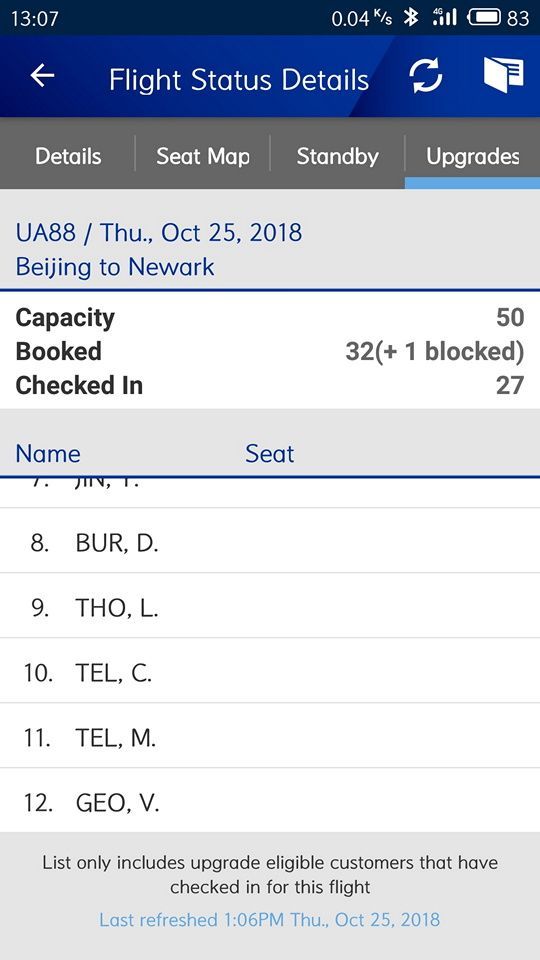Select the Name column header
This screenshot has width=540, height=960.
[x=48, y=454]
